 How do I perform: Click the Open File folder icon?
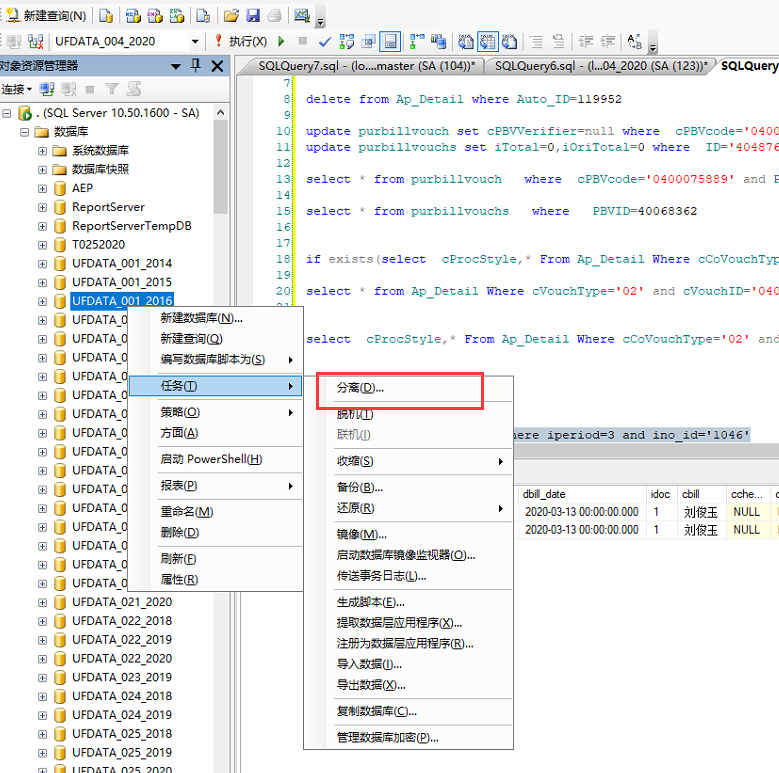click(231, 16)
